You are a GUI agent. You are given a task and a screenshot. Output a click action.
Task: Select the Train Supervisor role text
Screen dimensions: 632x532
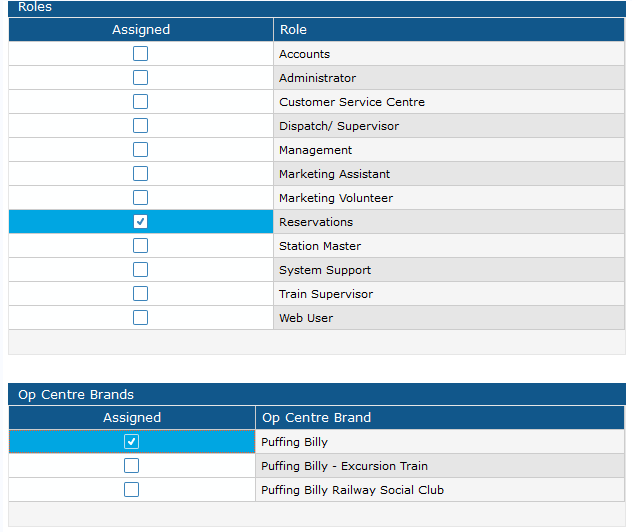pos(326,294)
